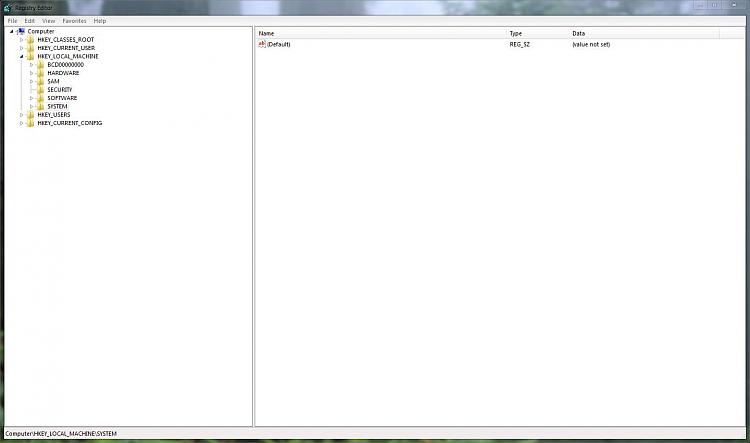Open the File menu
This screenshot has width=750, height=443.
[x=12, y=21]
